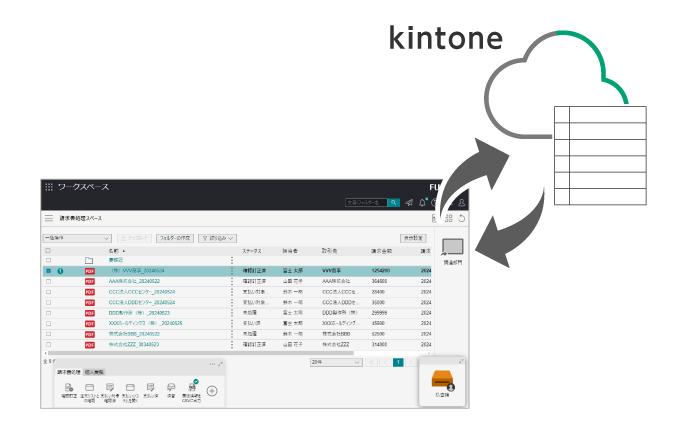
Task: Click PDF icon of AAA株式会社_20240522
Action: 90,282
